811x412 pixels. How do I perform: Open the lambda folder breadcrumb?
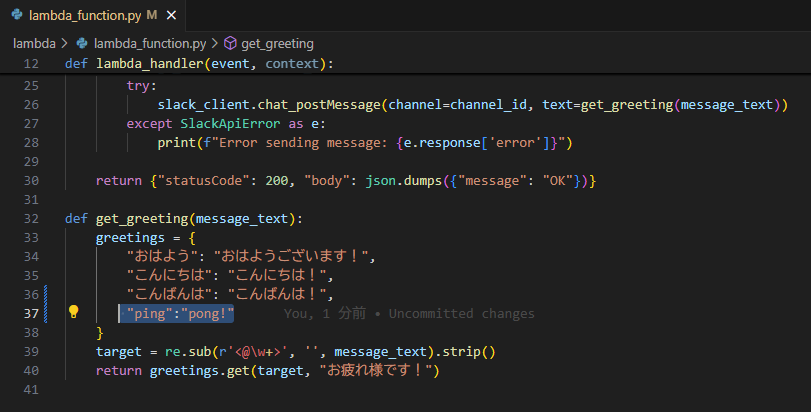pyautogui.click(x=34, y=43)
